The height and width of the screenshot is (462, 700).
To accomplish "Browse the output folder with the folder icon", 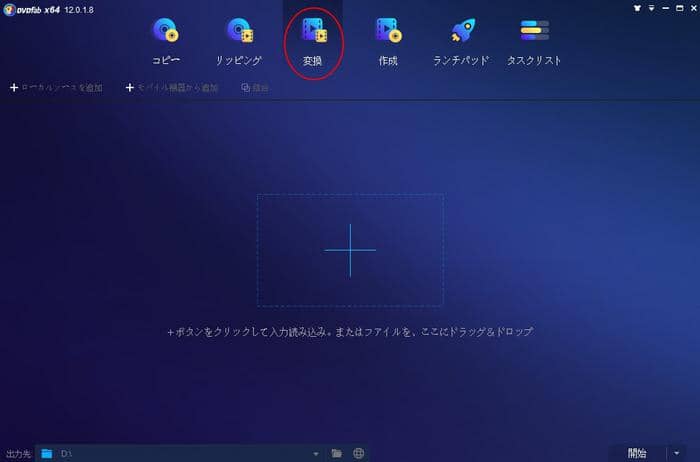I will click(337, 454).
